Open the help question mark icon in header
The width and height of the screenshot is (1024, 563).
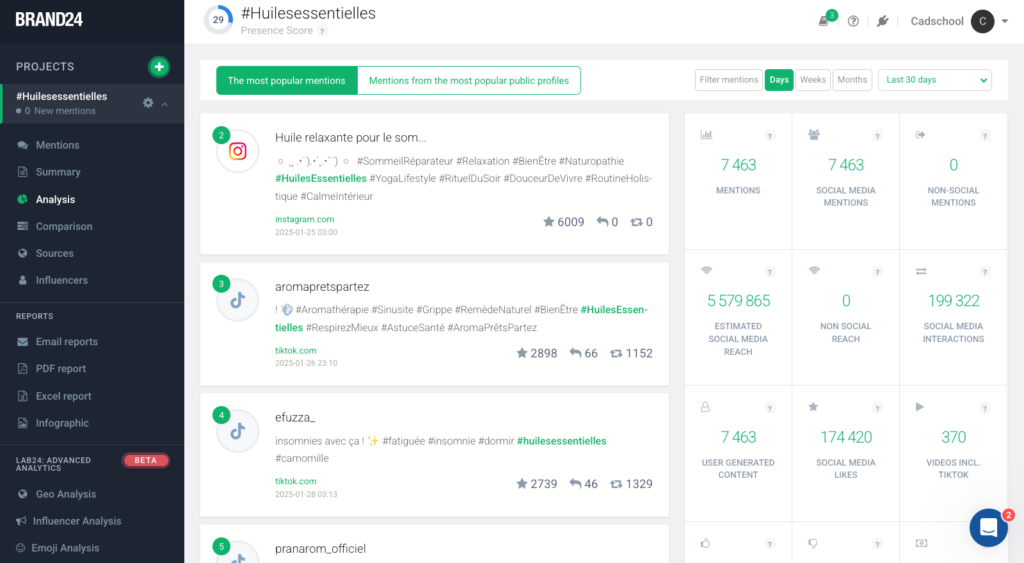tap(853, 21)
